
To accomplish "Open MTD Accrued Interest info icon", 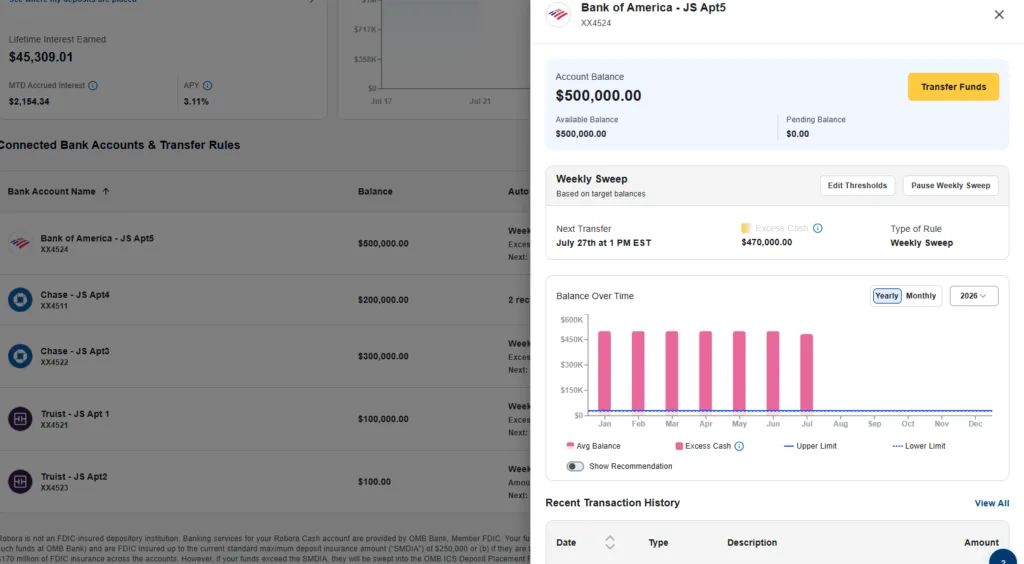I will [93, 86].
